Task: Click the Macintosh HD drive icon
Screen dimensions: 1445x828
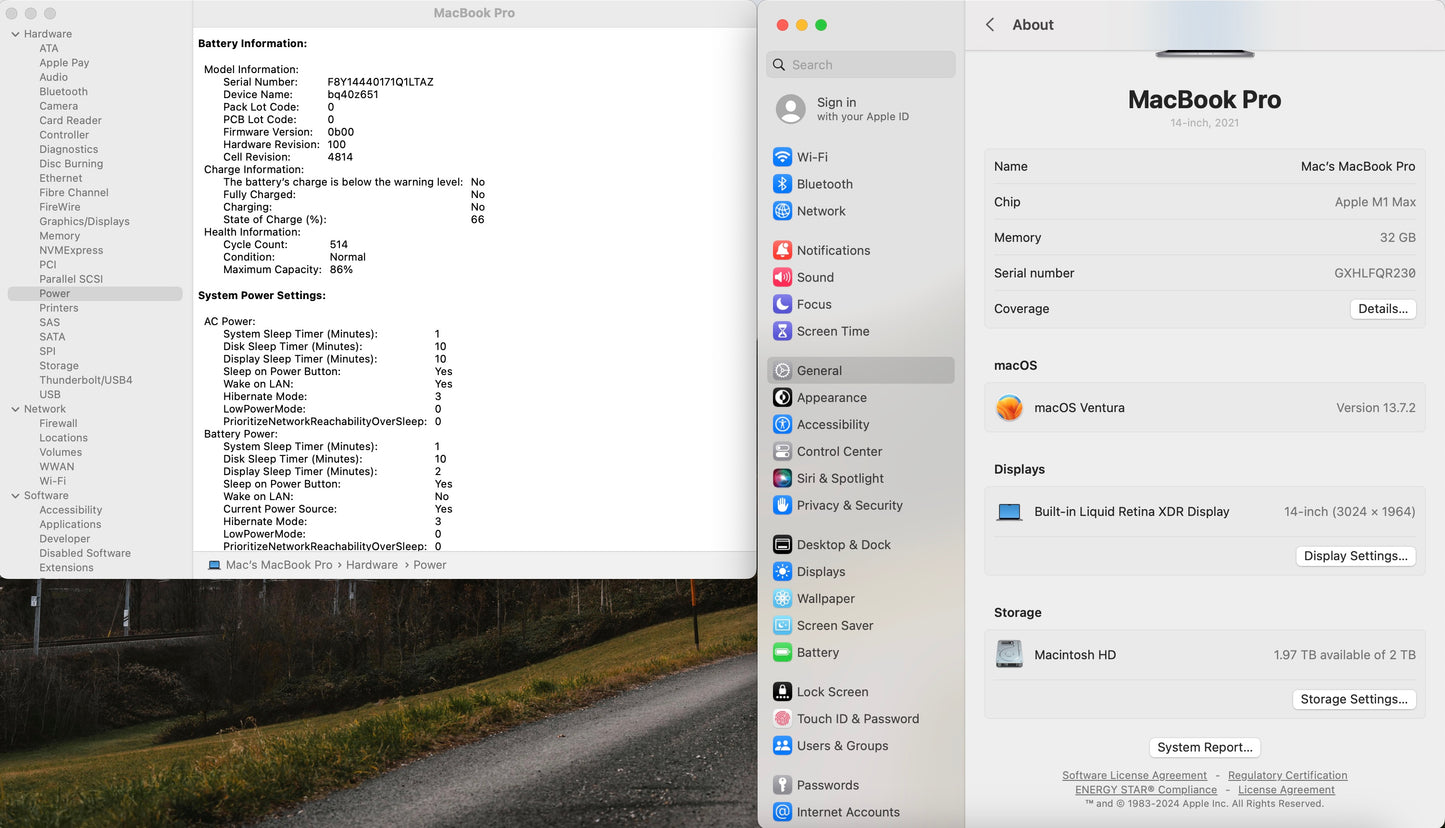Action: 1009,654
